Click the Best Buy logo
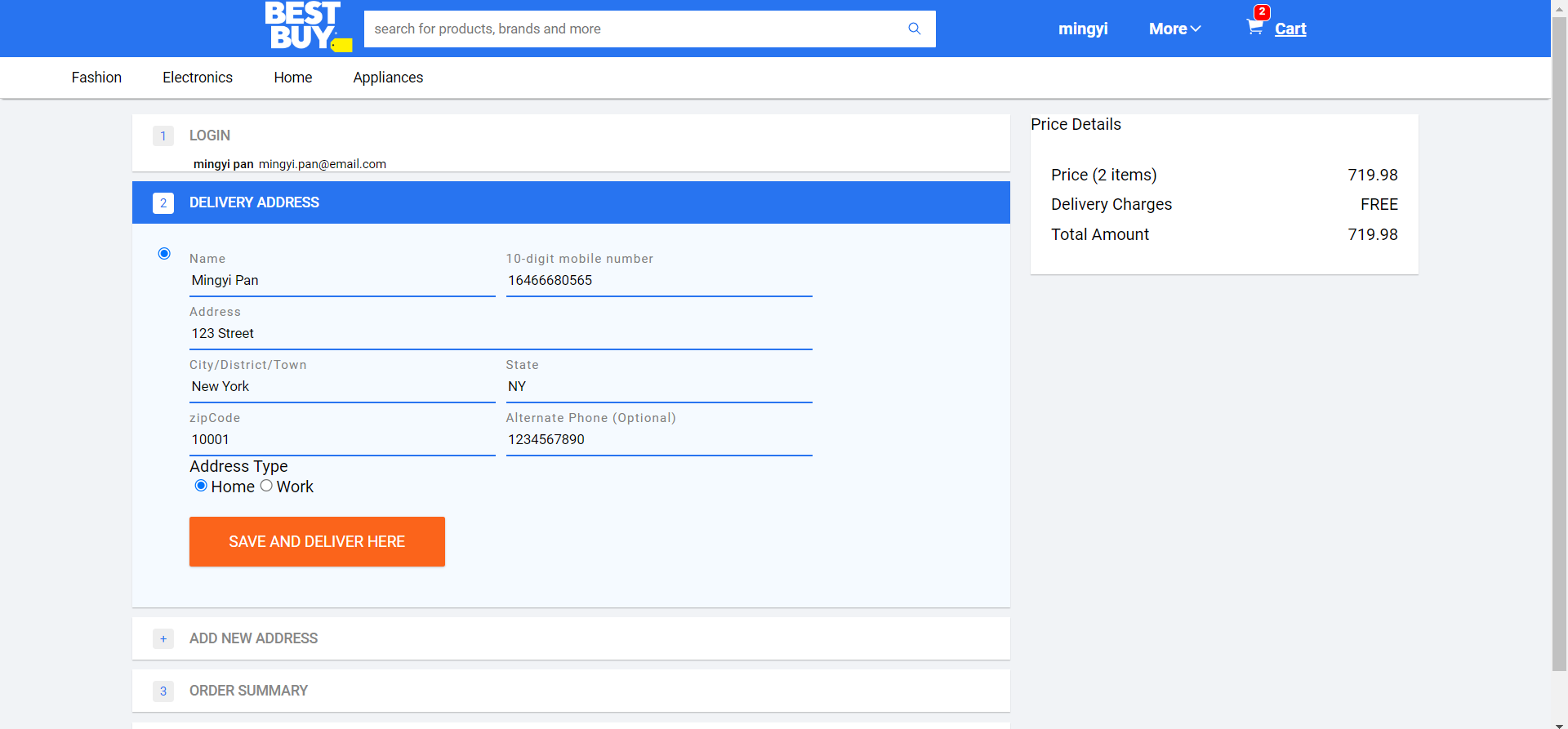 tap(307, 27)
